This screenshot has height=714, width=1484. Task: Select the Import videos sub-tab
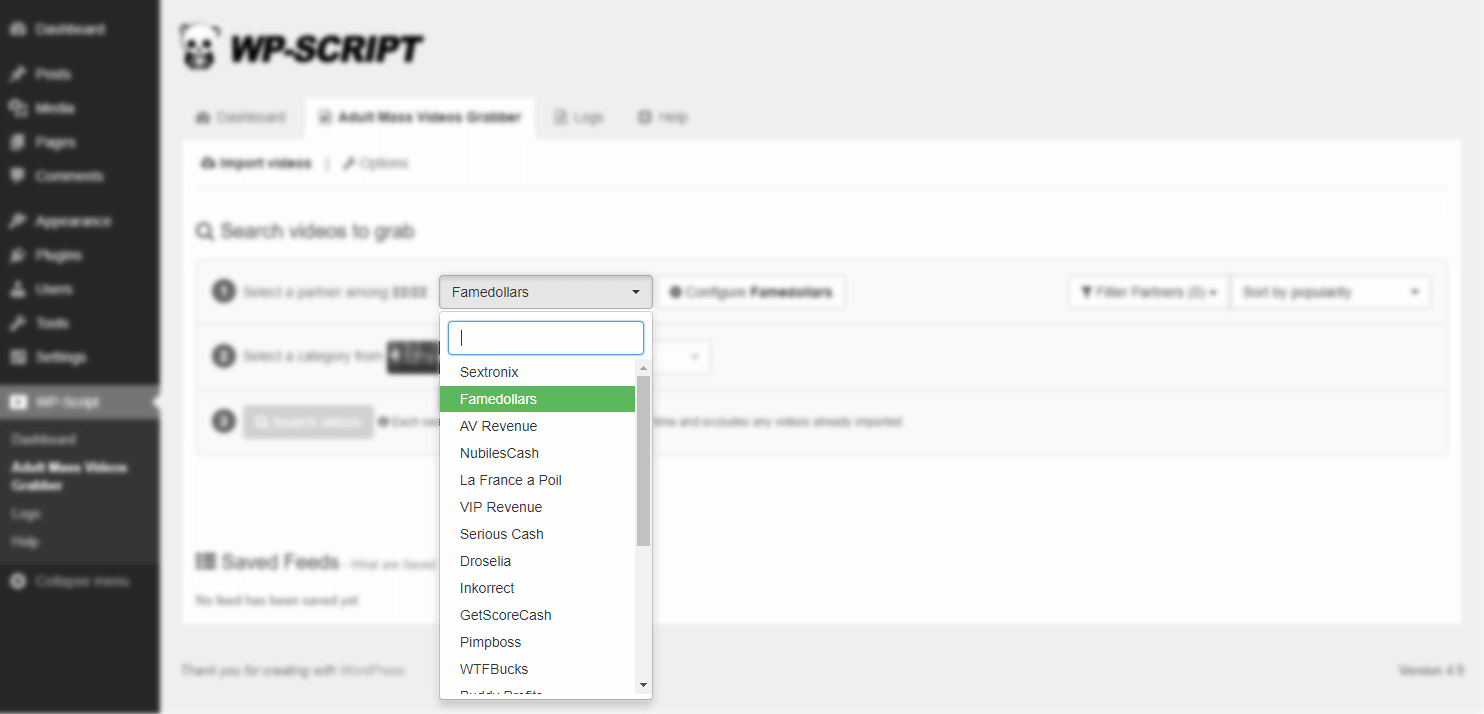pos(256,163)
